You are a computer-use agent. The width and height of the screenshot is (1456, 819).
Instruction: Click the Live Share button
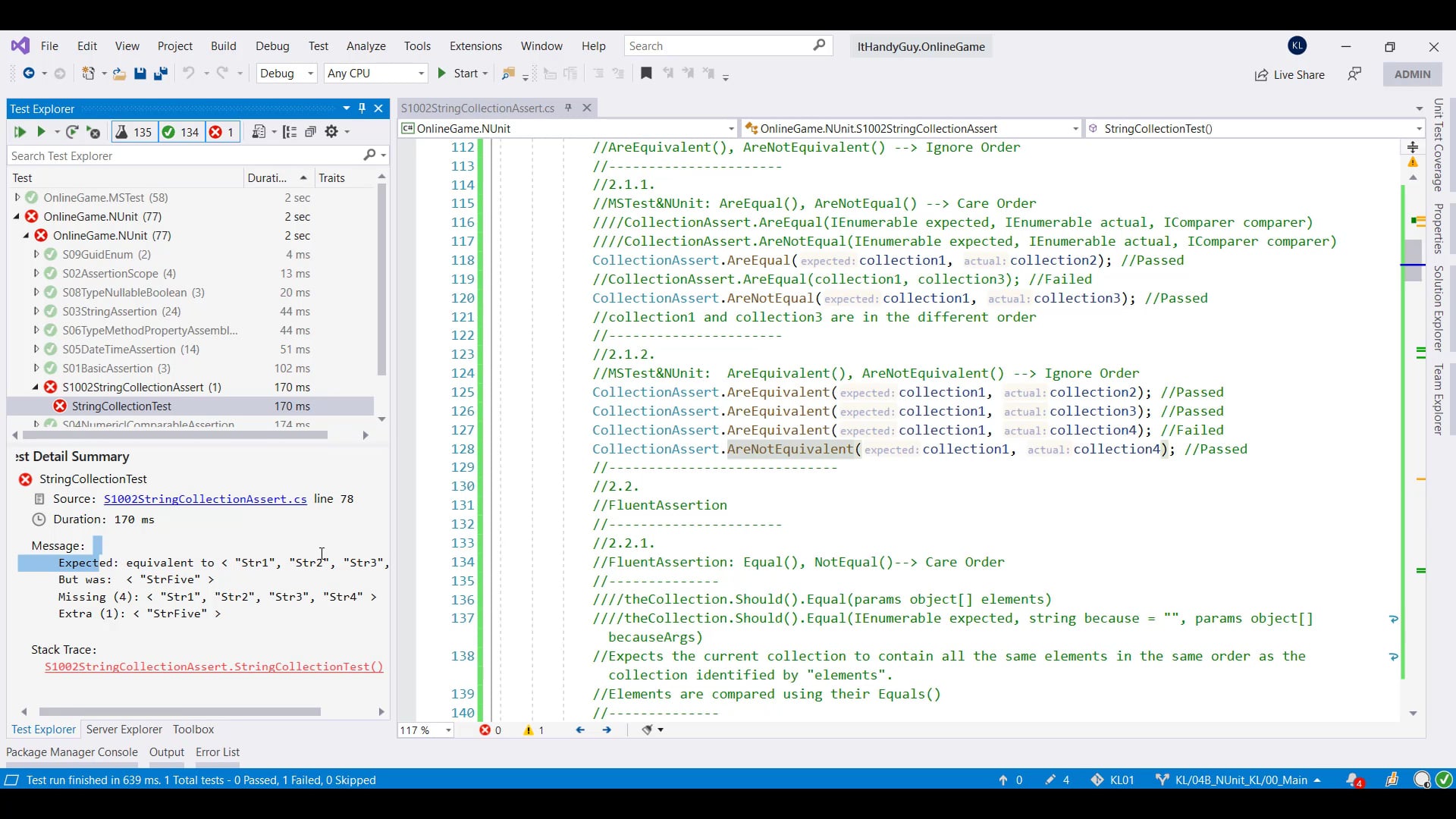click(1289, 74)
